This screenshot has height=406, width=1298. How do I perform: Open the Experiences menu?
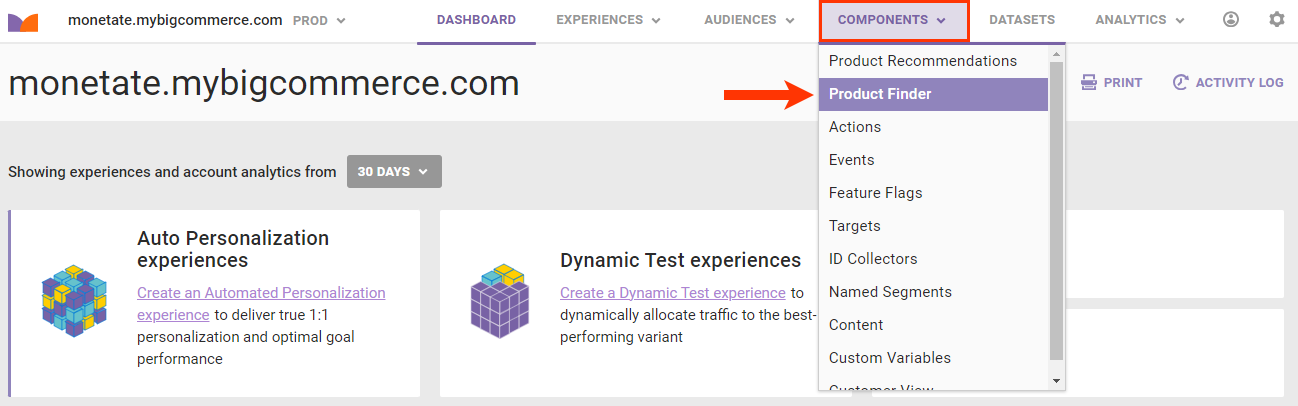pyautogui.click(x=608, y=20)
